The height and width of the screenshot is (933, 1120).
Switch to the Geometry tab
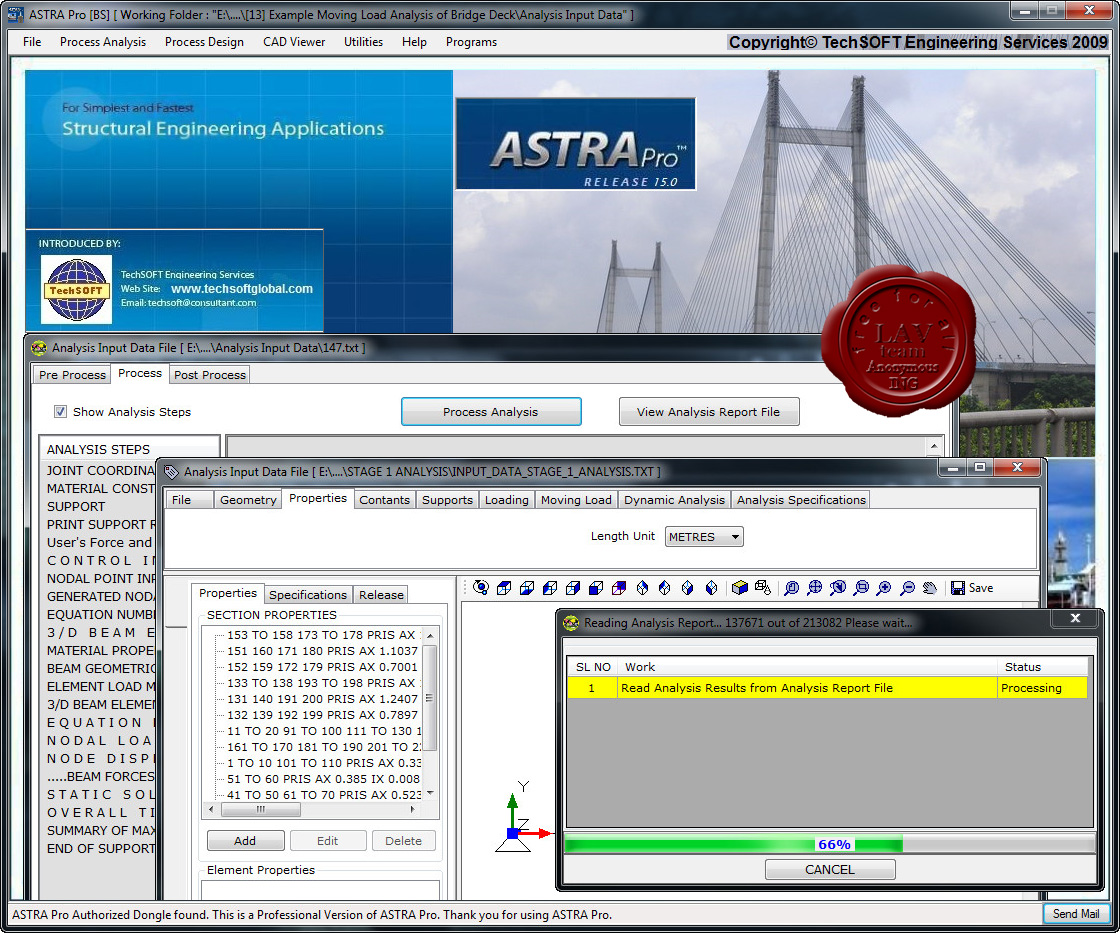tap(248, 499)
